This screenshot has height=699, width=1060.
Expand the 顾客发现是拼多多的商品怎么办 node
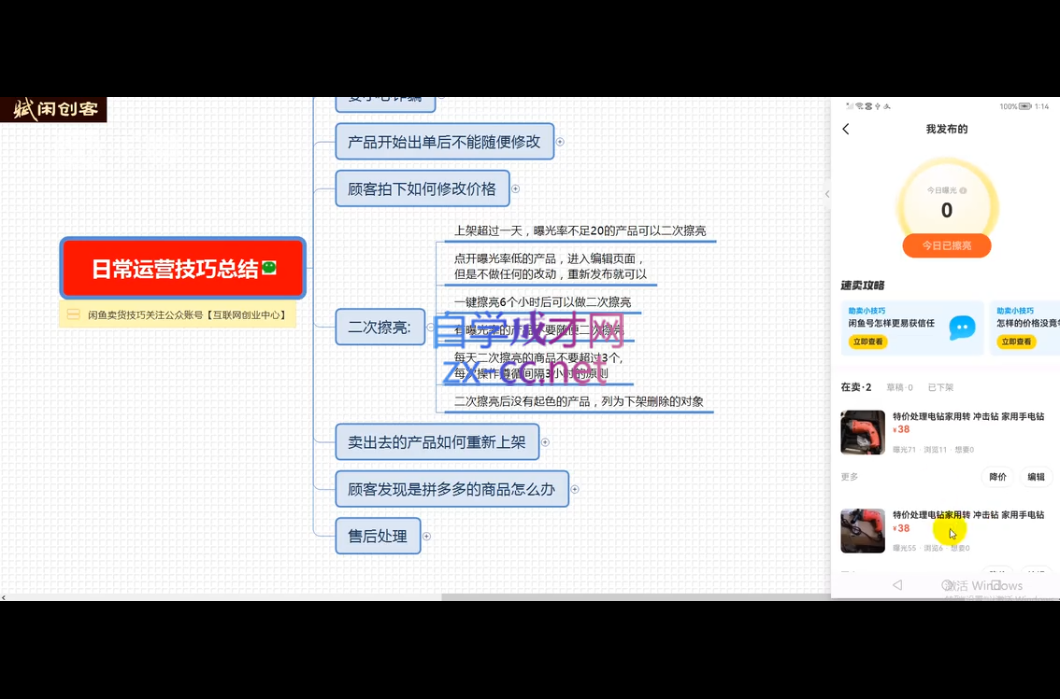pos(575,490)
